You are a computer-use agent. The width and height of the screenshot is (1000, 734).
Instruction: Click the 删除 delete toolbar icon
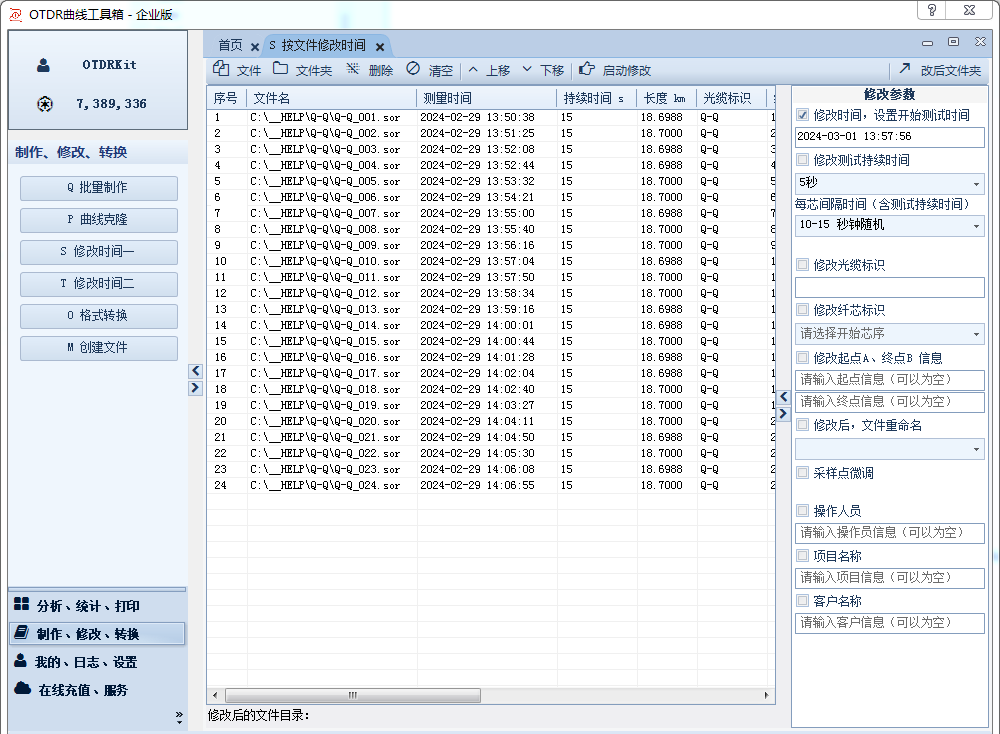tap(353, 69)
